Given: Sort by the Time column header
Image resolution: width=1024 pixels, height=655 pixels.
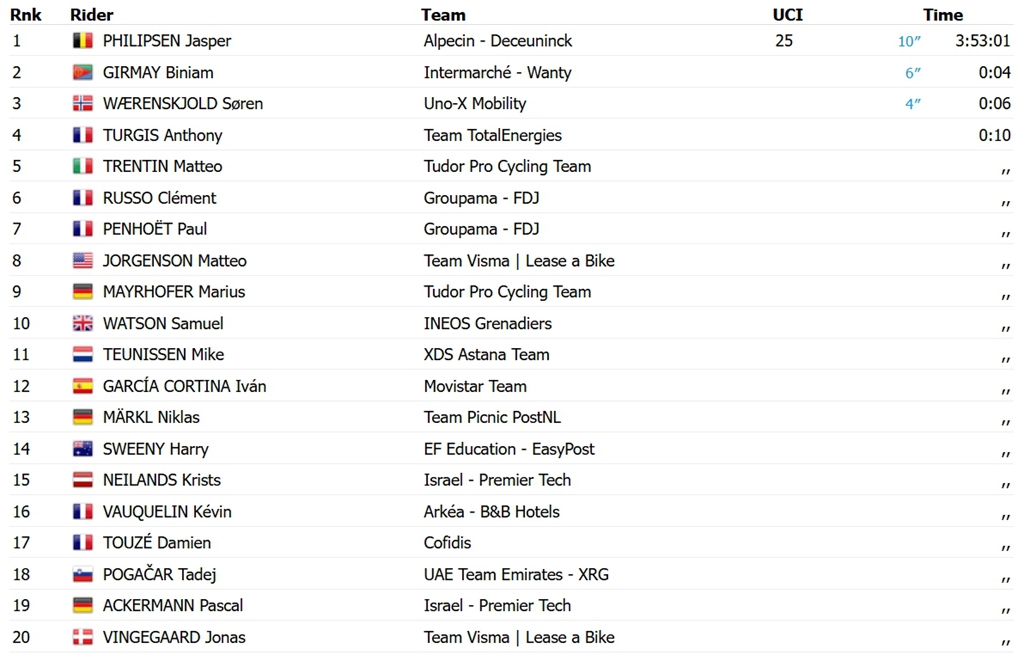Looking at the screenshot, I should pyautogui.click(x=942, y=14).
